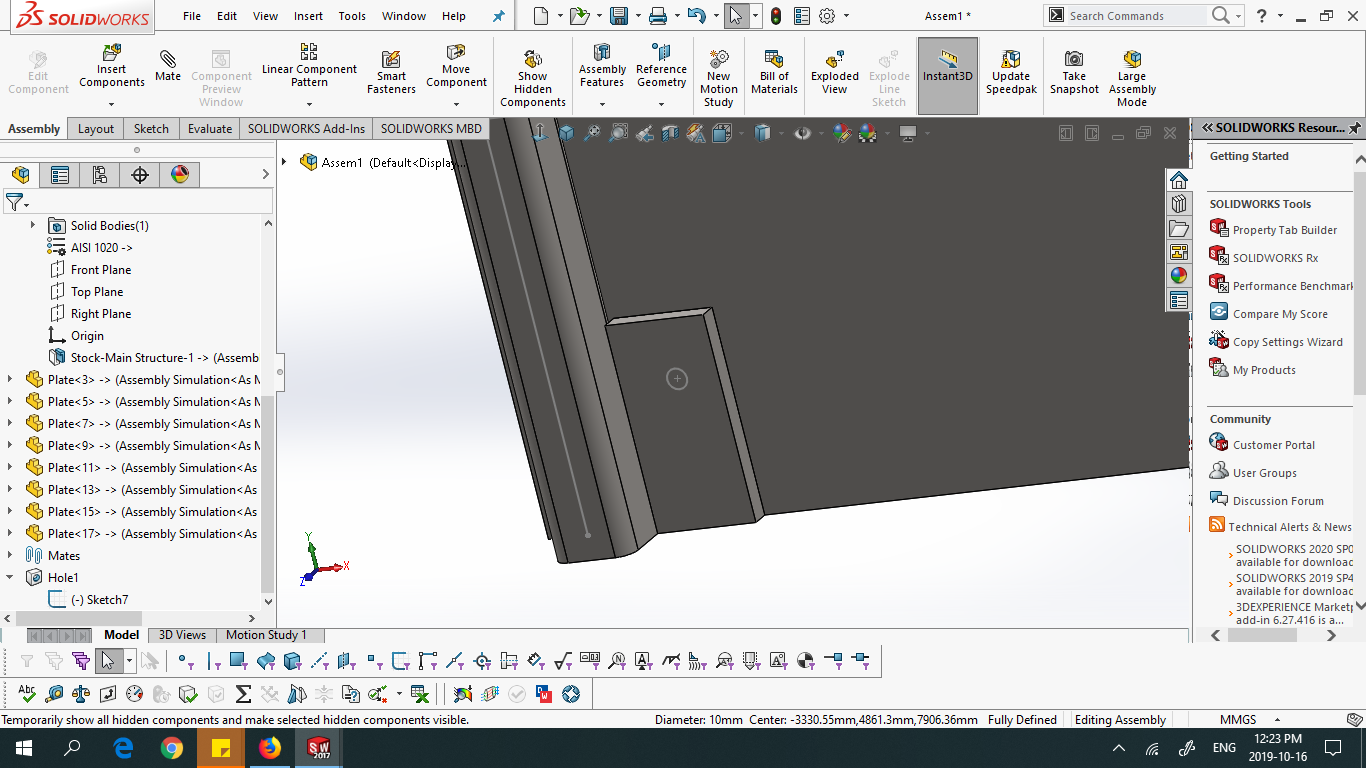Screen dimensions: 1366x768
Task: Expand the Plate<3> component
Action: (11, 379)
